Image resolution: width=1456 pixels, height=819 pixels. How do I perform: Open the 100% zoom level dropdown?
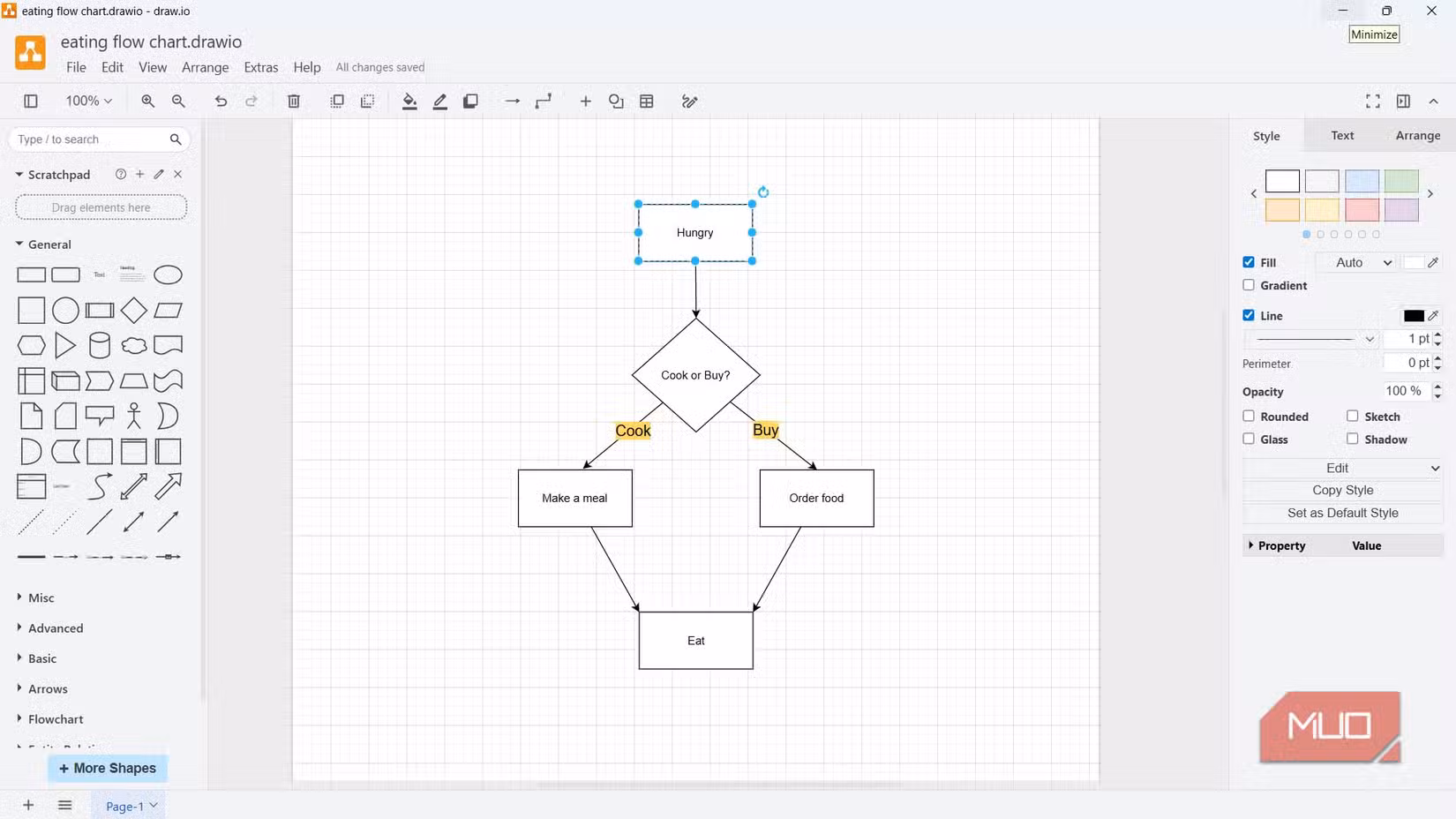coord(89,101)
